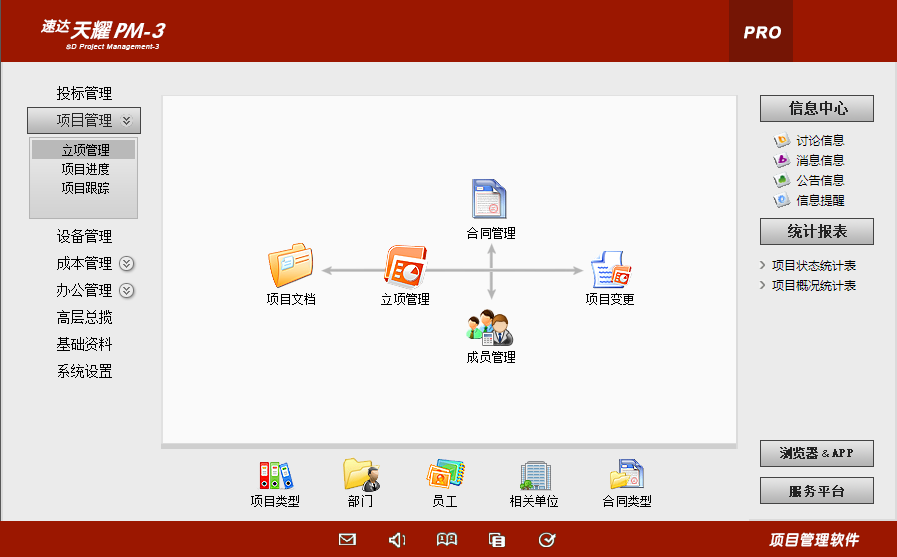Select the 项目变更 document icon
This screenshot has height=557, width=897.
(609, 269)
